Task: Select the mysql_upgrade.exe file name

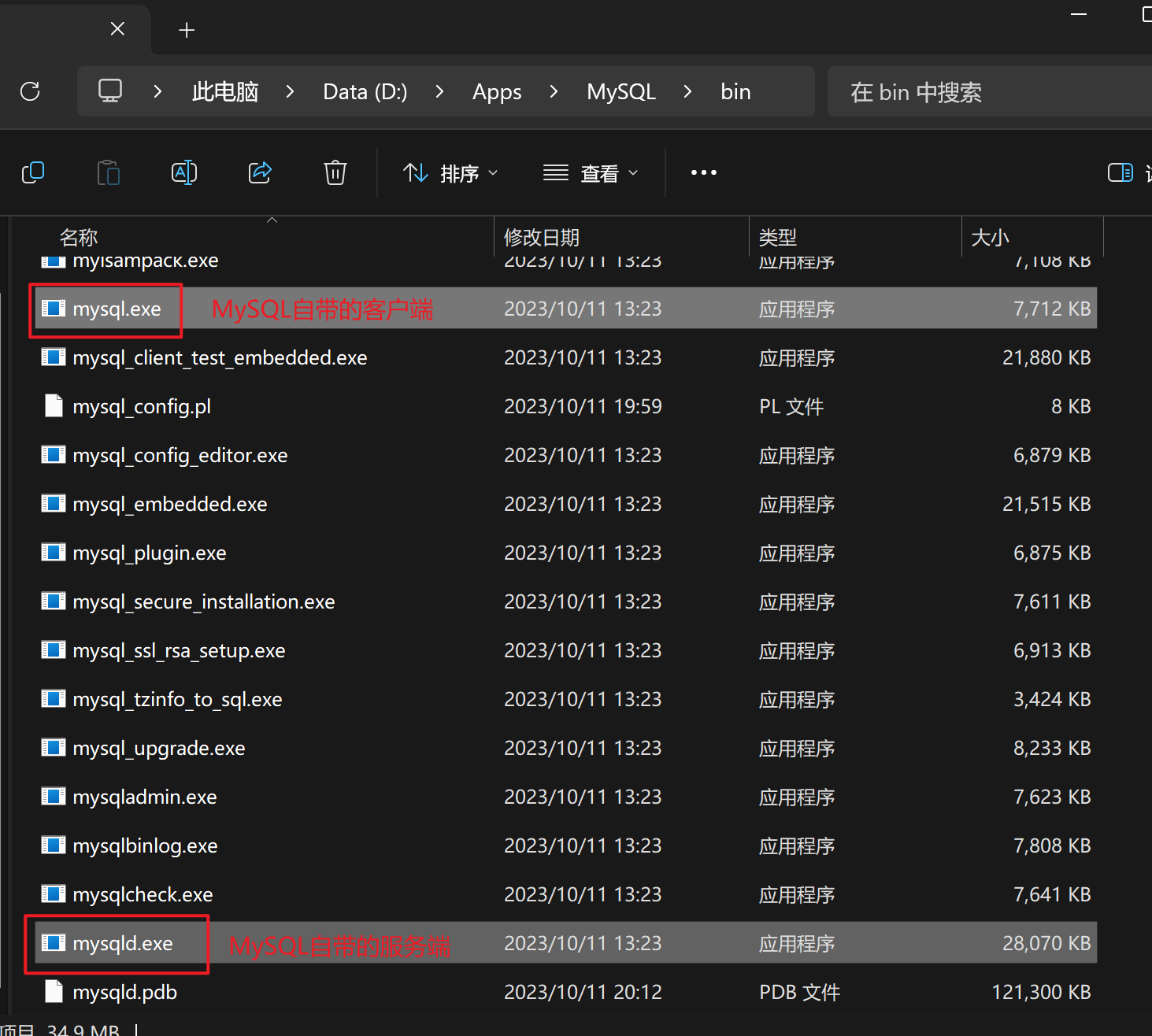Action: tap(159, 749)
